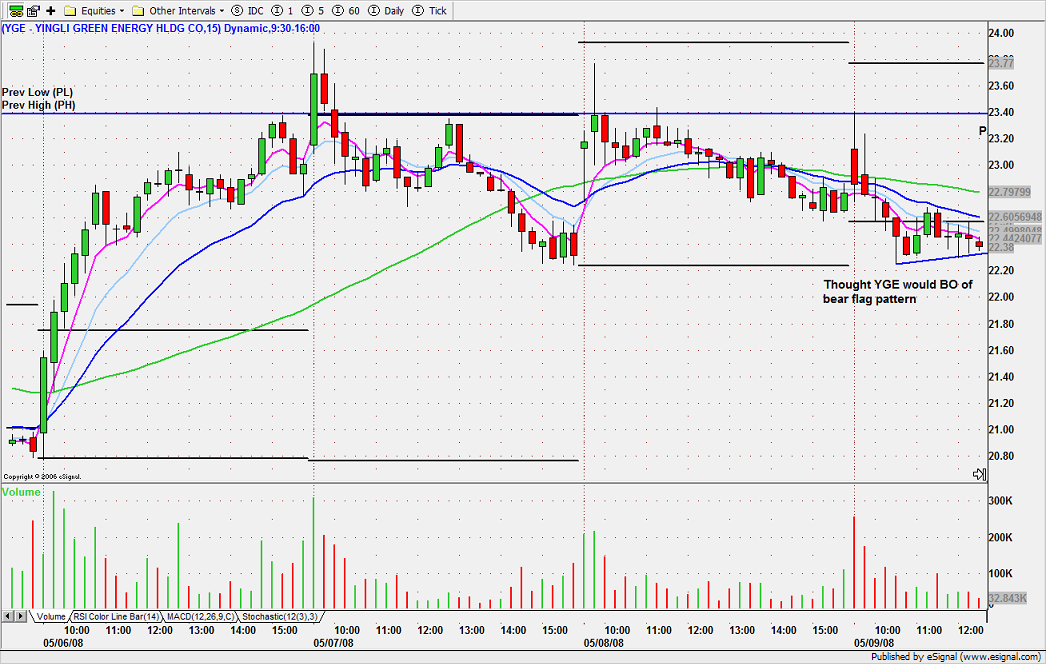This screenshot has width=1046, height=664.
Task: Click the black plus add icon
Action: (50, 11)
